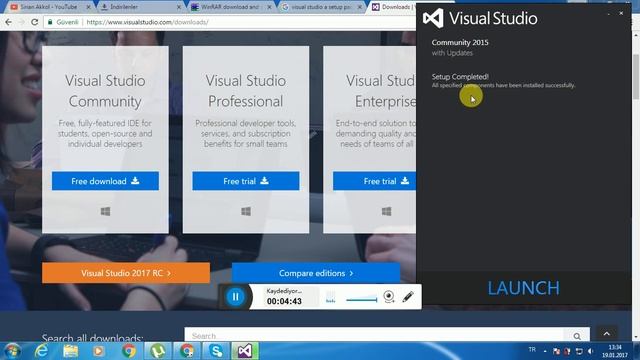Click the Visual Studio Professional card title
Viewport: 640px width, 360px height.
[x=246, y=91]
